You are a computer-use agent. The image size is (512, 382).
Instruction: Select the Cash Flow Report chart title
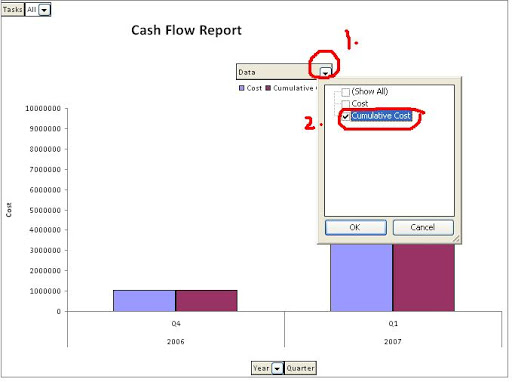(186, 30)
